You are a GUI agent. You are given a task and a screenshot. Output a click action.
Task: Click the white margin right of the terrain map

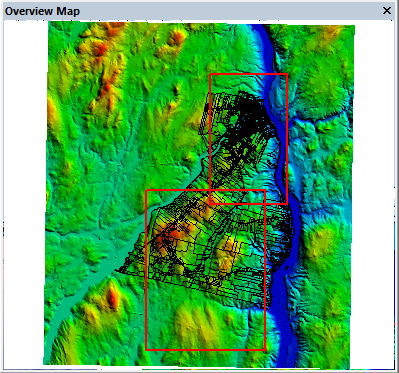373,193
